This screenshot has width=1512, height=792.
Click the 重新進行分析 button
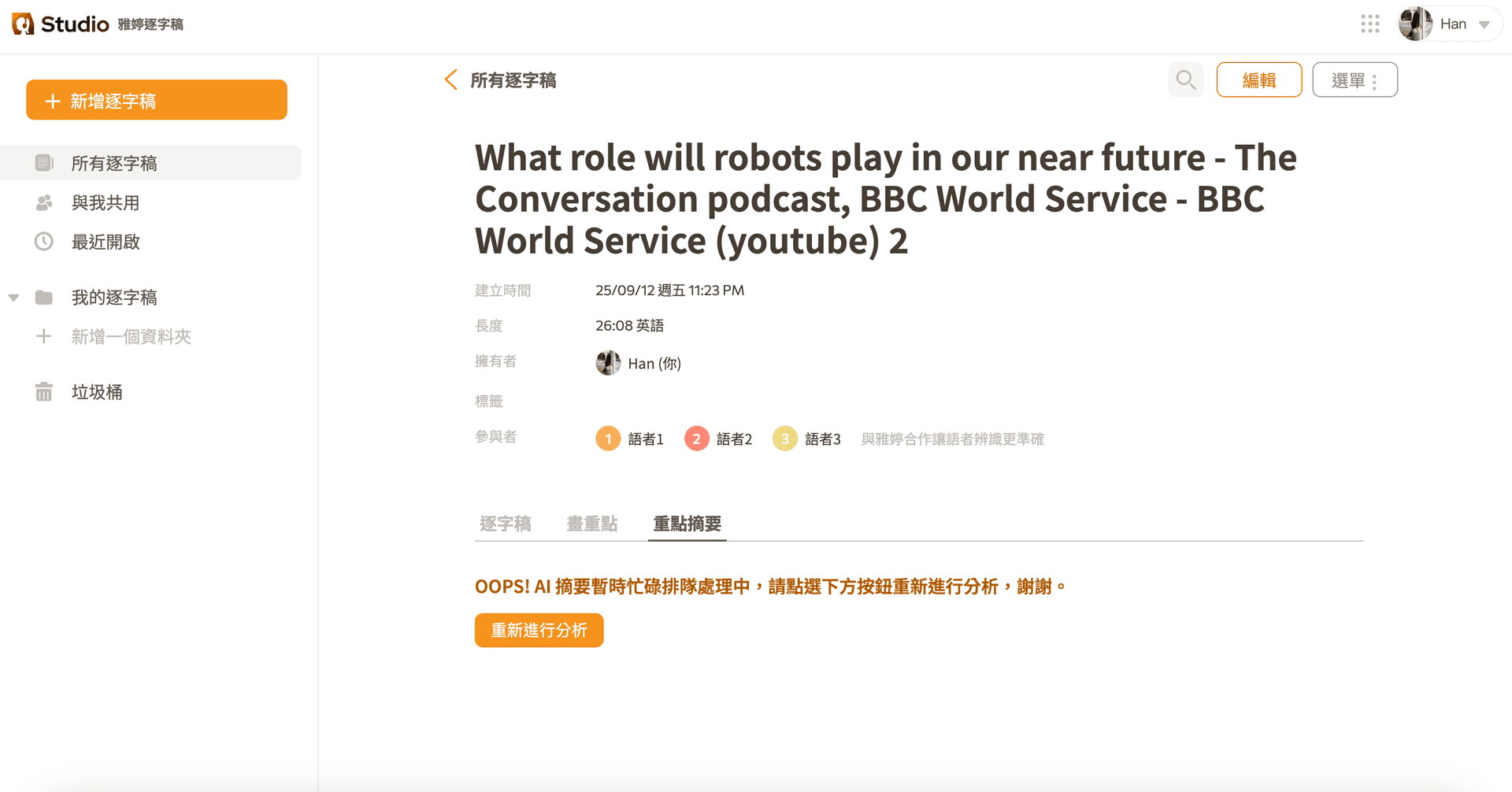pyautogui.click(x=539, y=630)
